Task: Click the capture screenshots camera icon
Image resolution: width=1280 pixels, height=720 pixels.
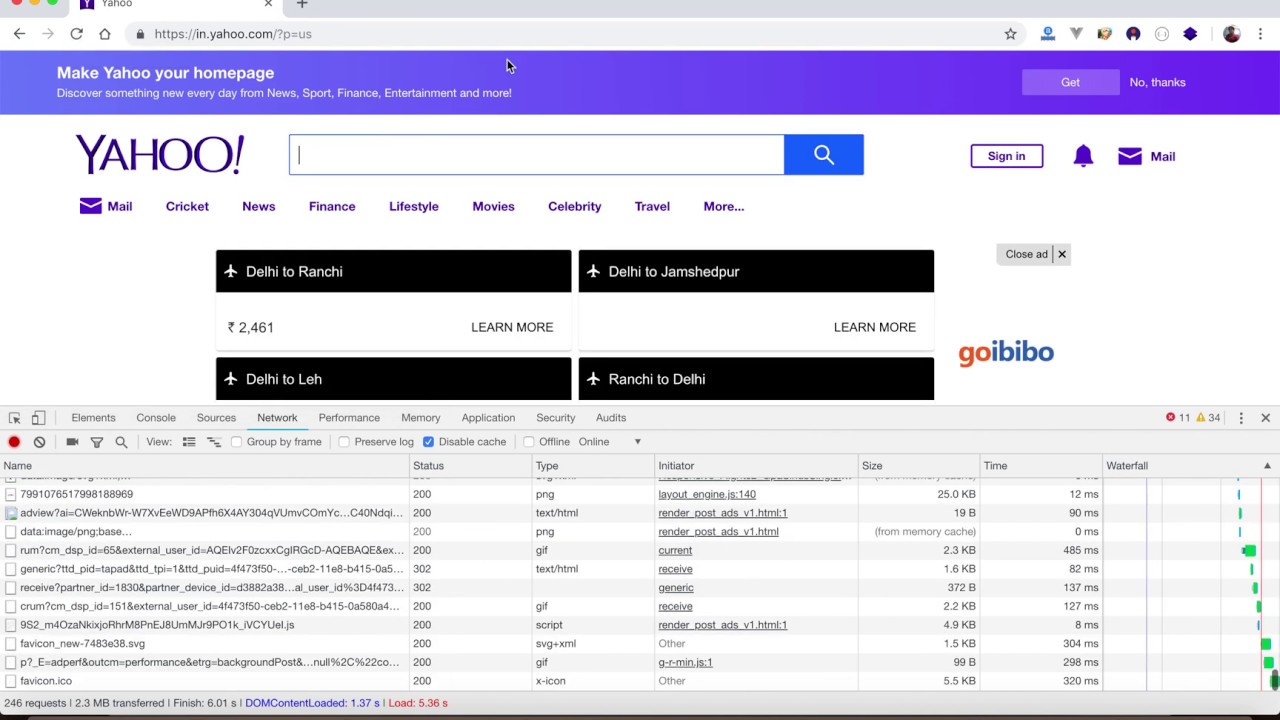Action: coord(72,442)
